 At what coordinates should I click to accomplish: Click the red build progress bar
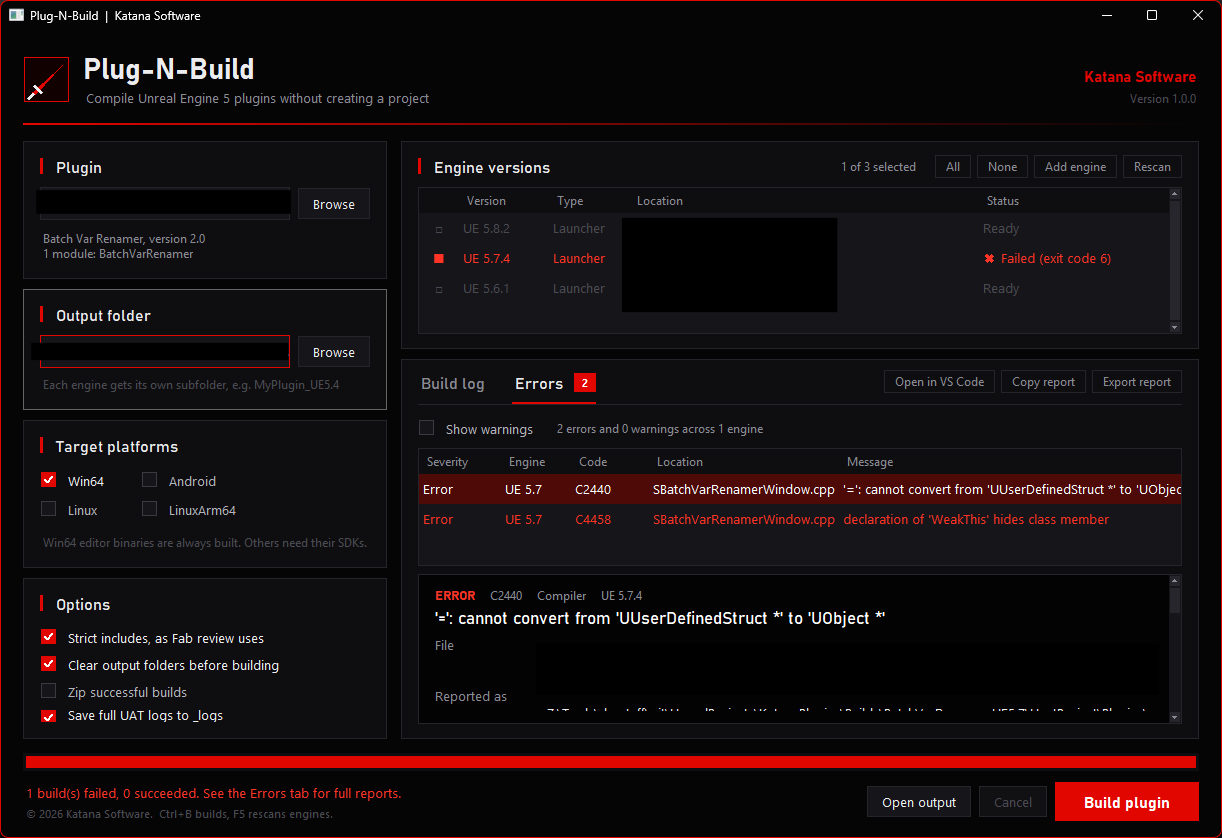coord(610,762)
